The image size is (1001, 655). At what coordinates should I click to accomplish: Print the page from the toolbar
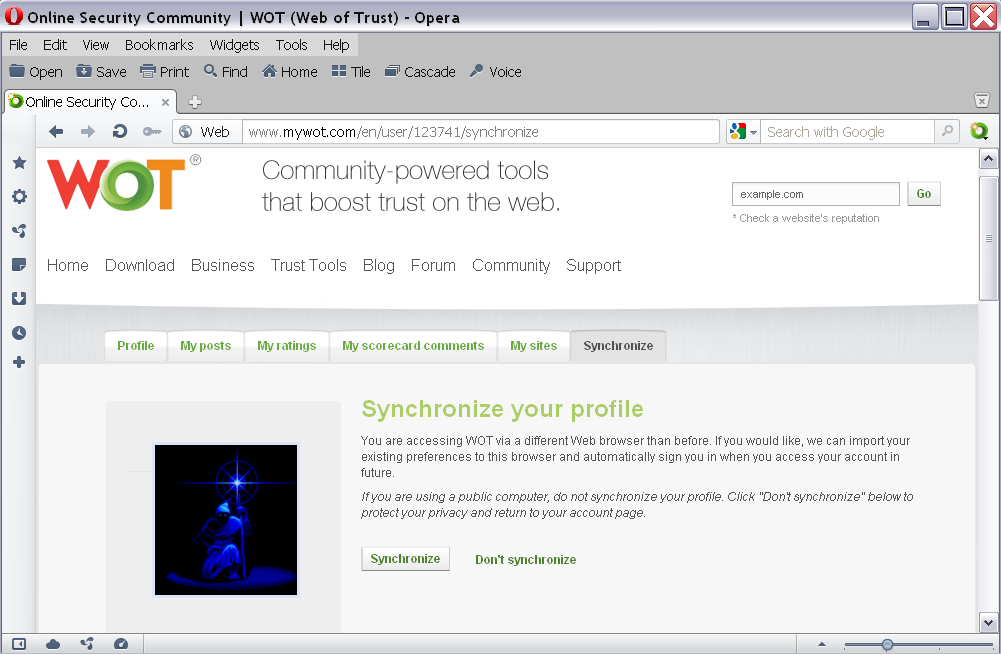[x=165, y=72]
